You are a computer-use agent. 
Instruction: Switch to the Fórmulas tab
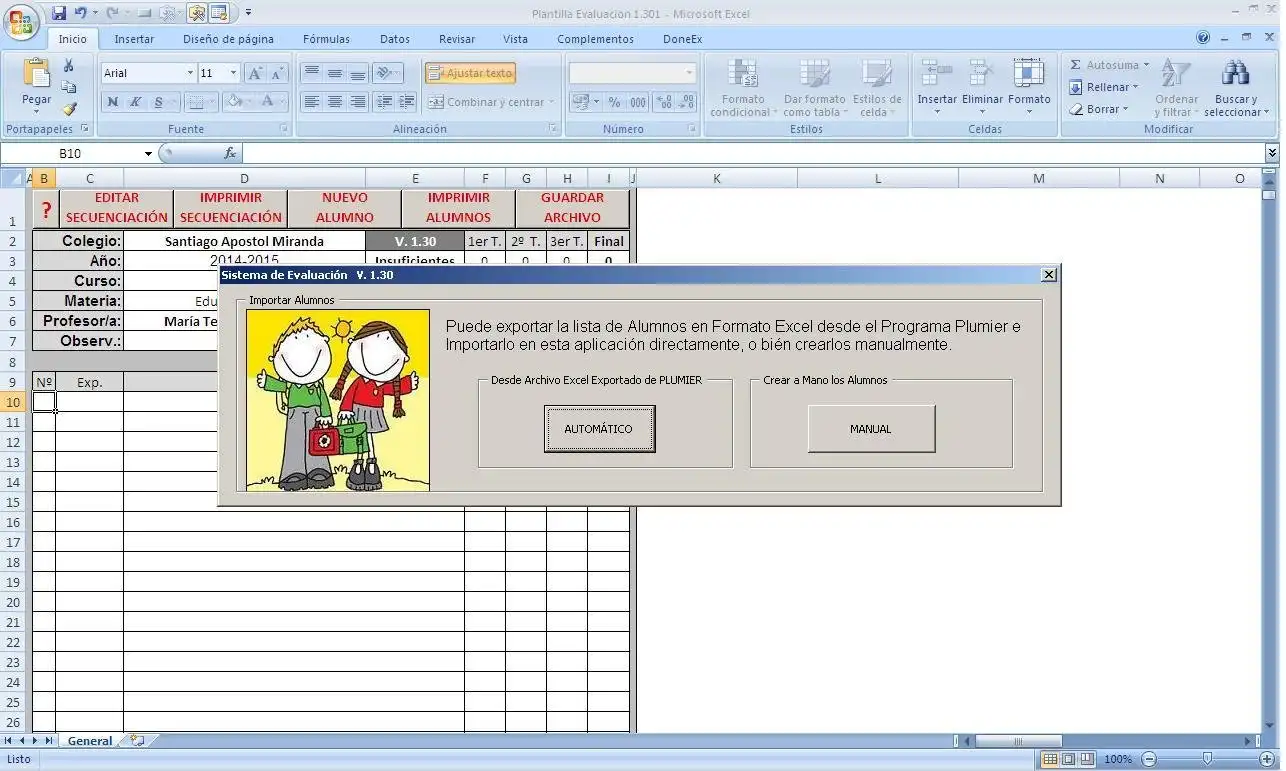326,39
